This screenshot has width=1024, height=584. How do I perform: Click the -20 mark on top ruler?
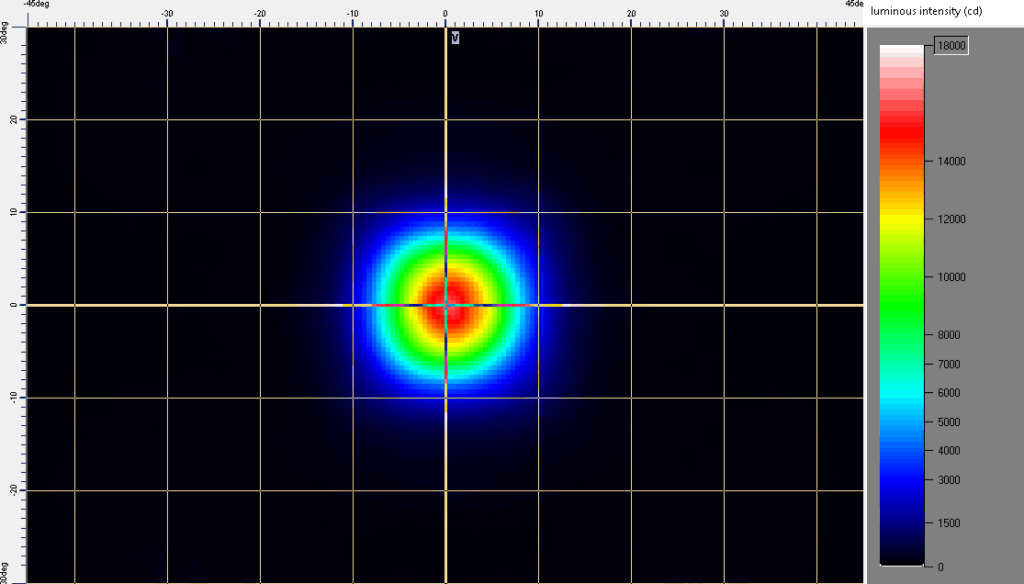pos(260,14)
